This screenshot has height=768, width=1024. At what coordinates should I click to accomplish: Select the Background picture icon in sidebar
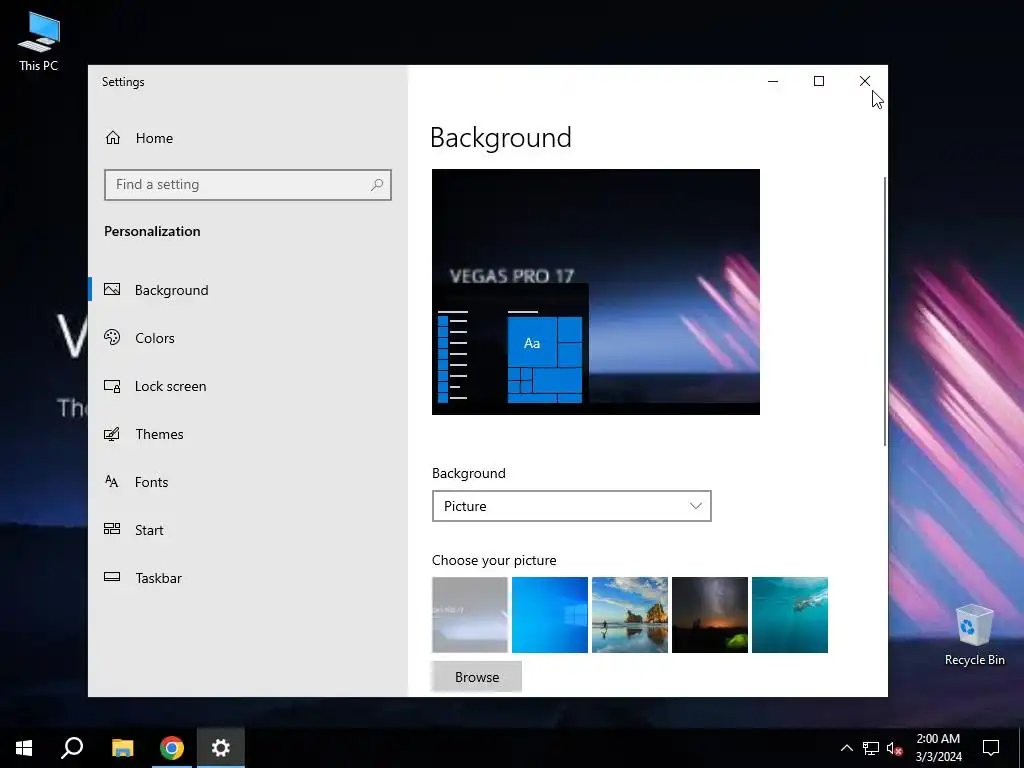112,289
